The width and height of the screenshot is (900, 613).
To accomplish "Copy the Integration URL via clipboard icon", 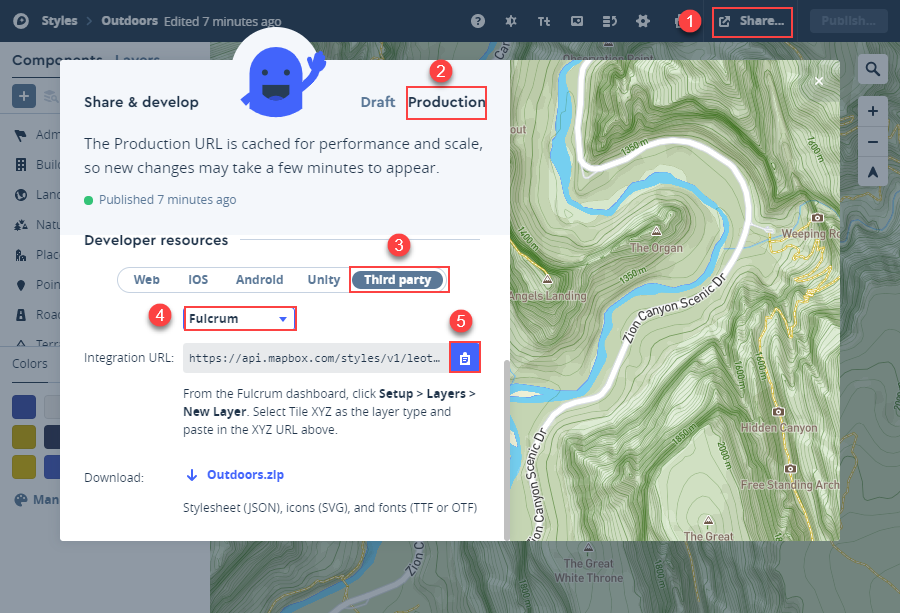I will click(x=465, y=357).
